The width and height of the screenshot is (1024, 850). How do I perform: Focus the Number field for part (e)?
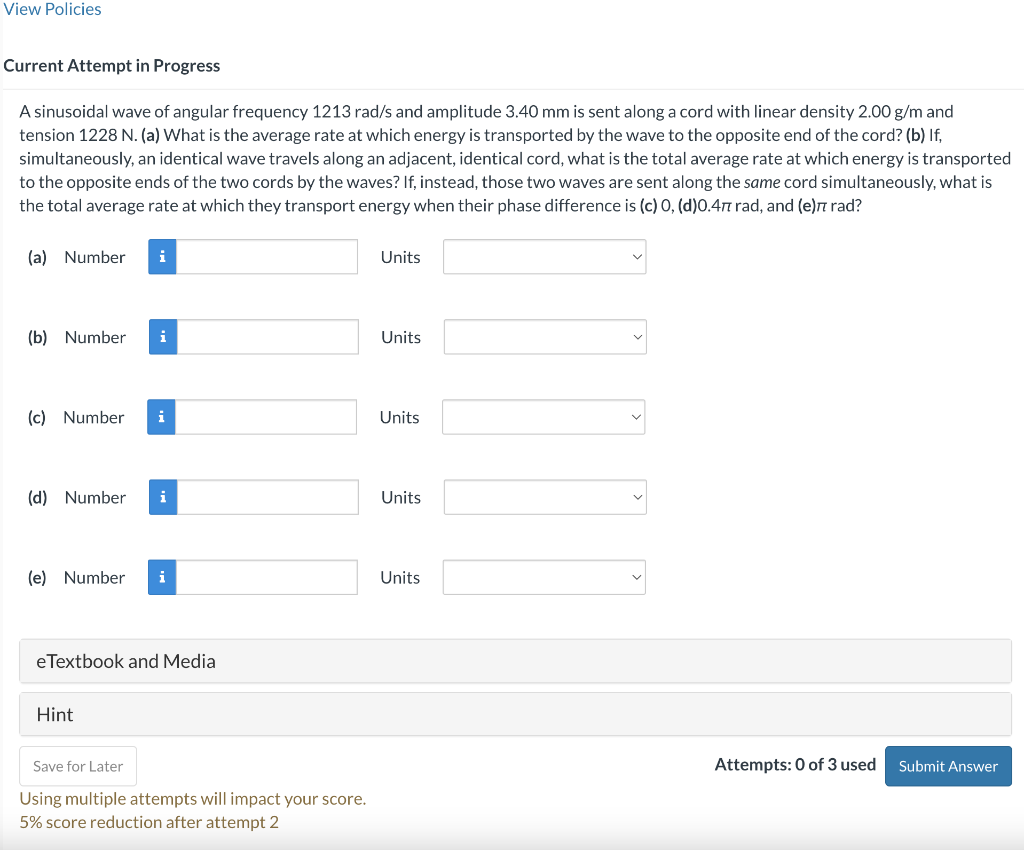tap(266, 577)
